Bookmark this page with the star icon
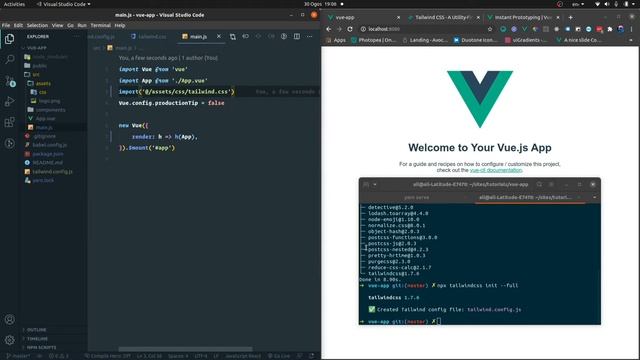The height and width of the screenshot is (360, 640). 490,29
